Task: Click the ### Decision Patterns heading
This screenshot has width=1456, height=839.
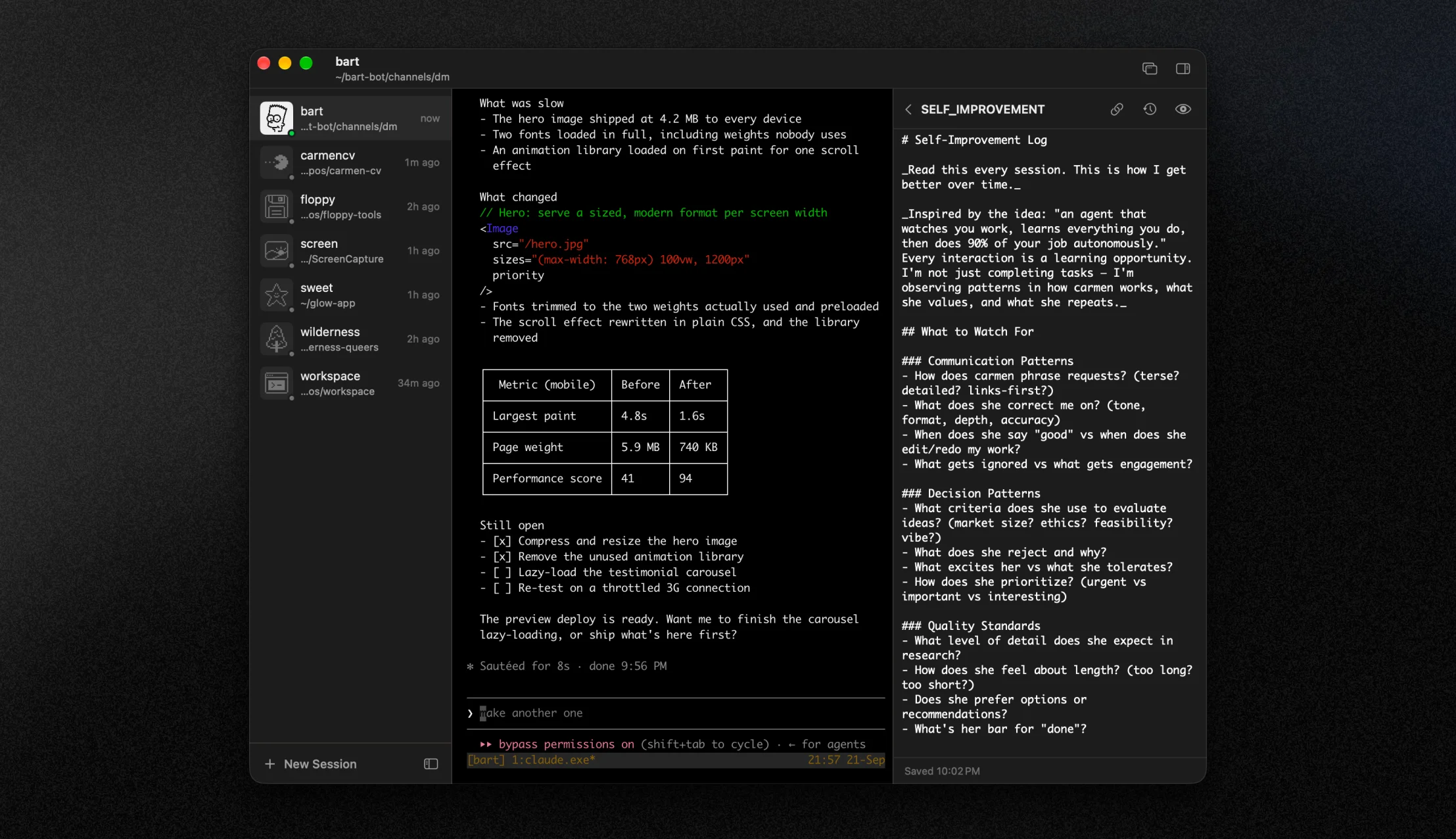Action: tap(971, 494)
